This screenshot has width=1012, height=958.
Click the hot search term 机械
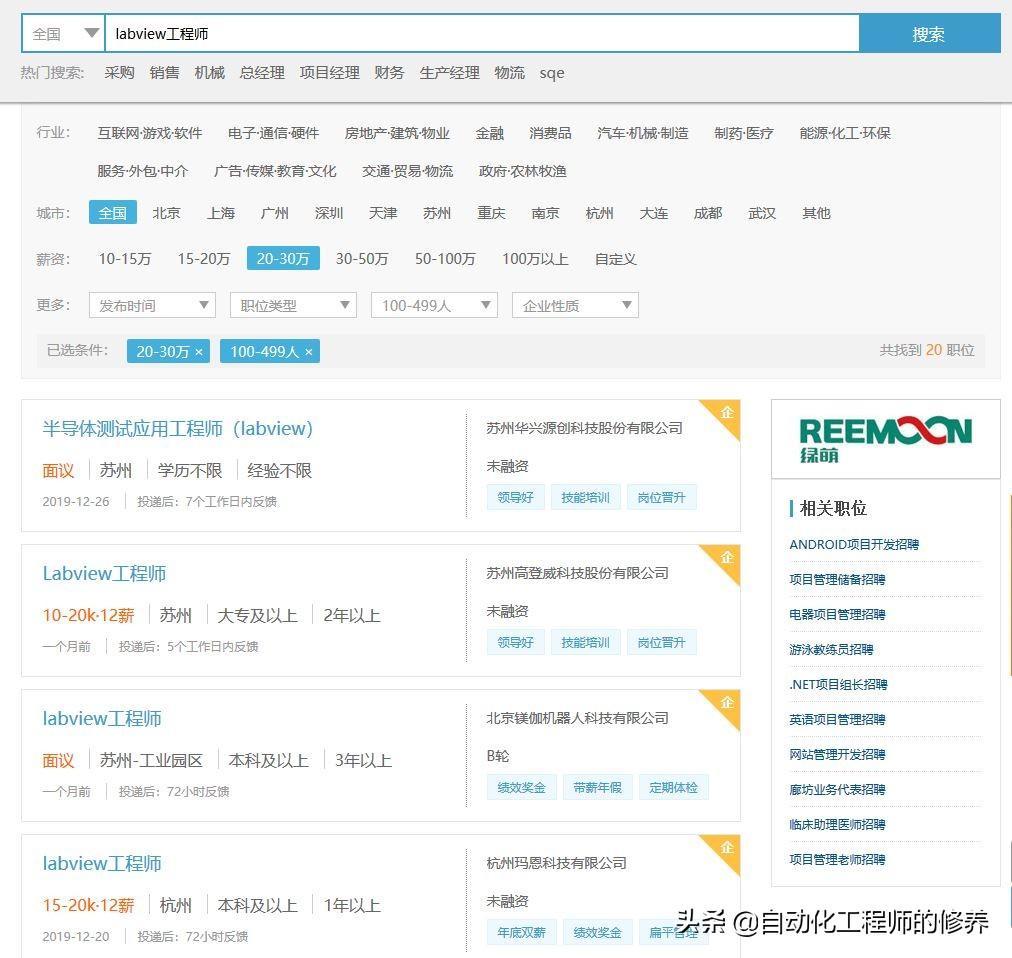(x=209, y=73)
